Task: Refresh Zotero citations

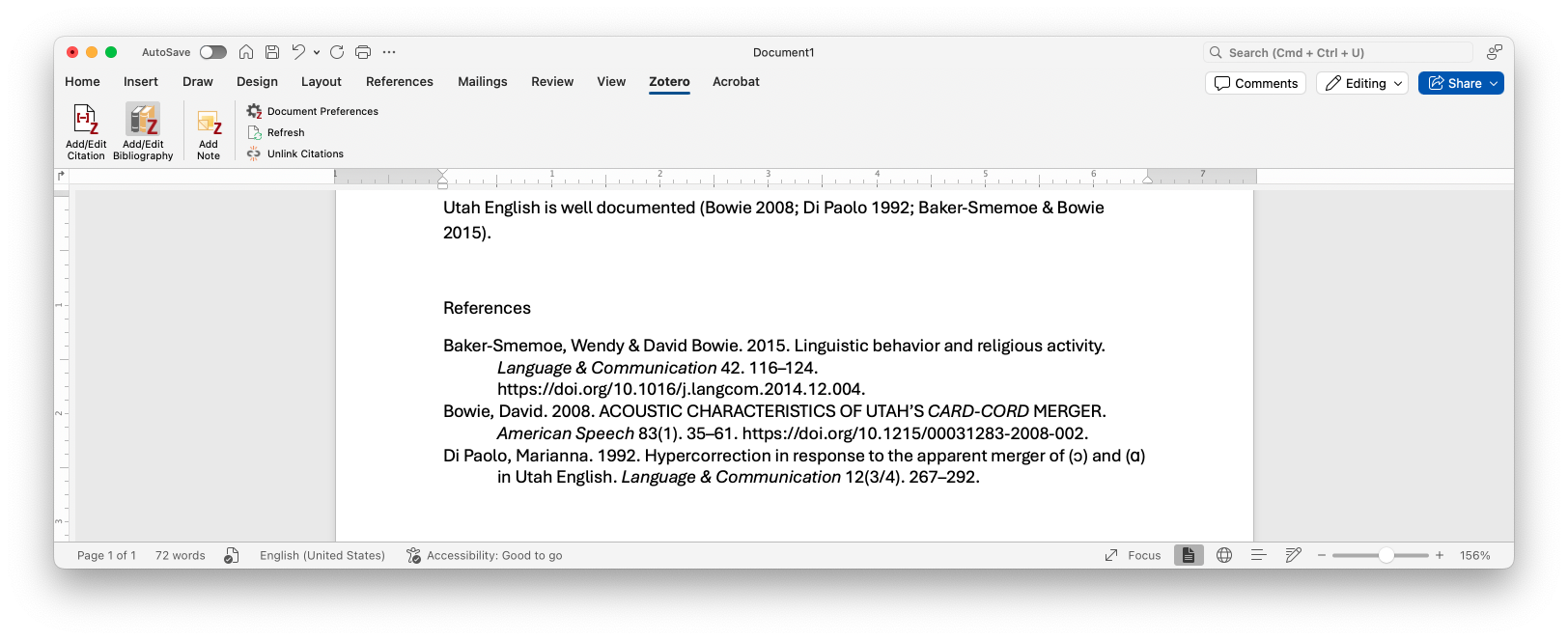Action: pyautogui.click(x=285, y=133)
